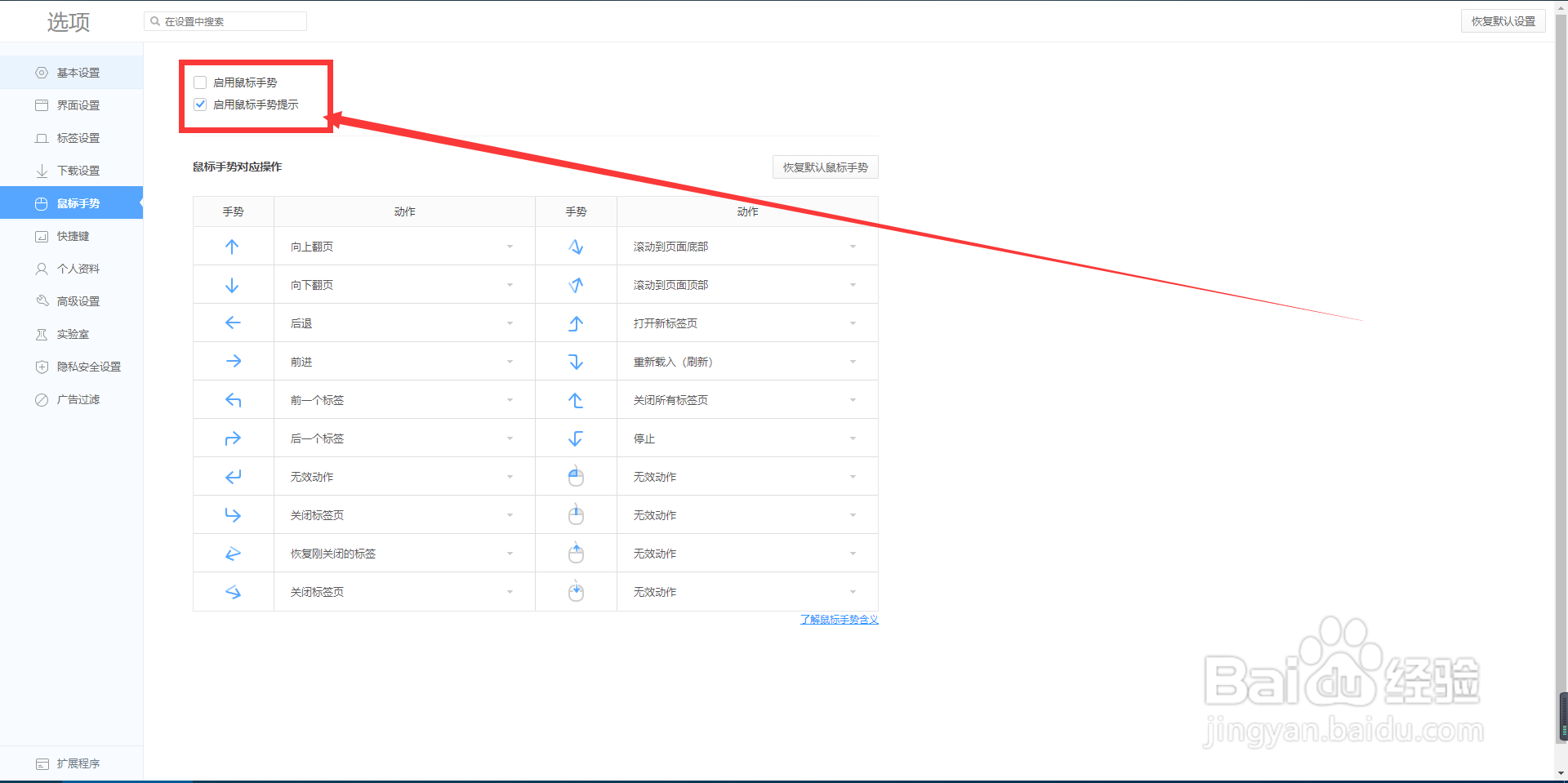Image resolution: width=1568 pixels, height=783 pixels.
Task: Open the 打开新标签页 action dropdown
Action: pyautogui.click(x=747, y=323)
